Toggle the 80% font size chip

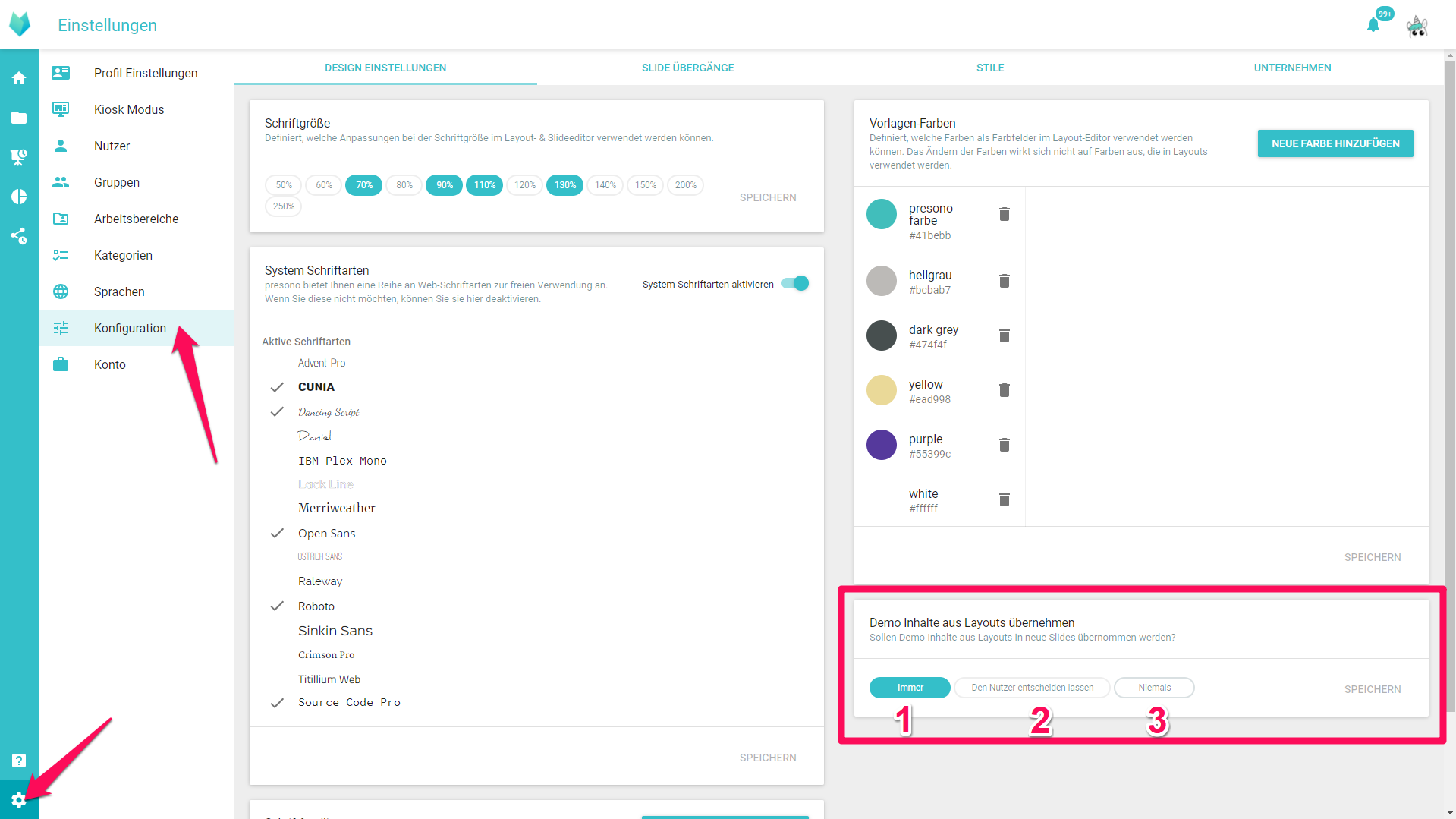(x=404, y=185)
